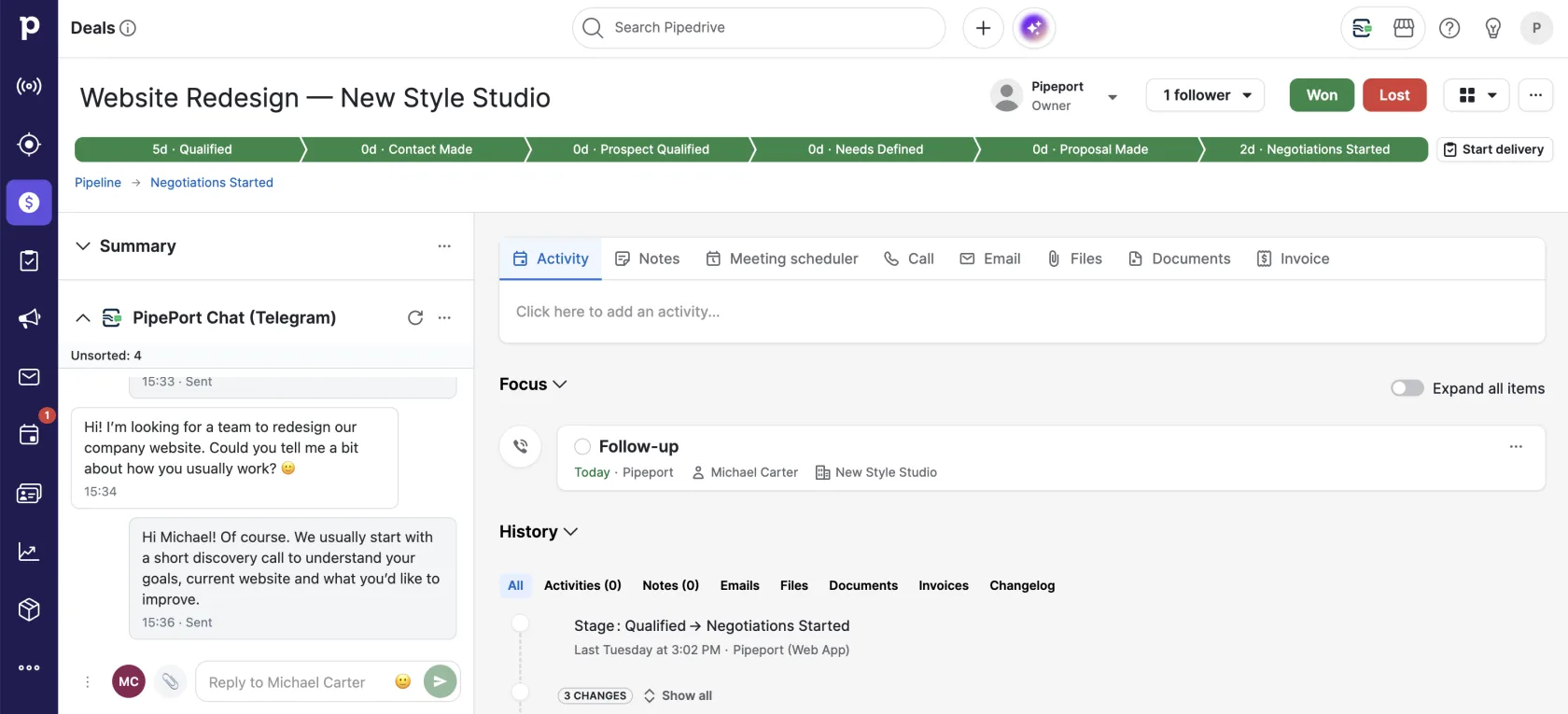Show all 3 changes
Screen dimensions: 1568x714
point(678,696)
